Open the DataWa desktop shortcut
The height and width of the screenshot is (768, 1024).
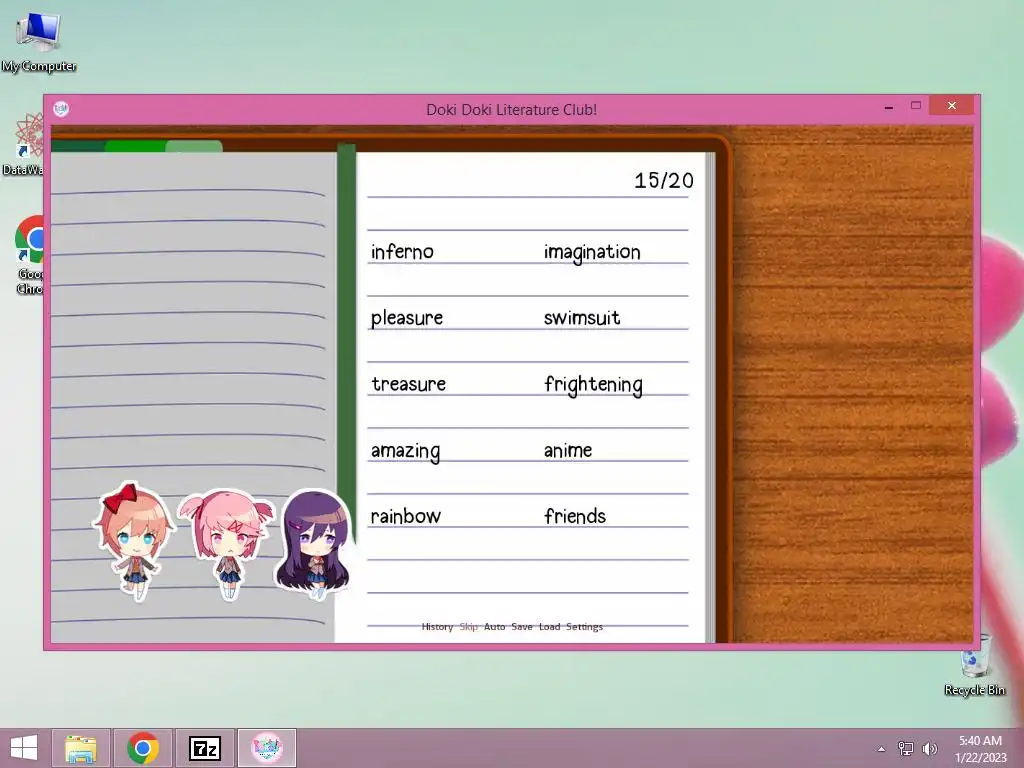[24, 144]
